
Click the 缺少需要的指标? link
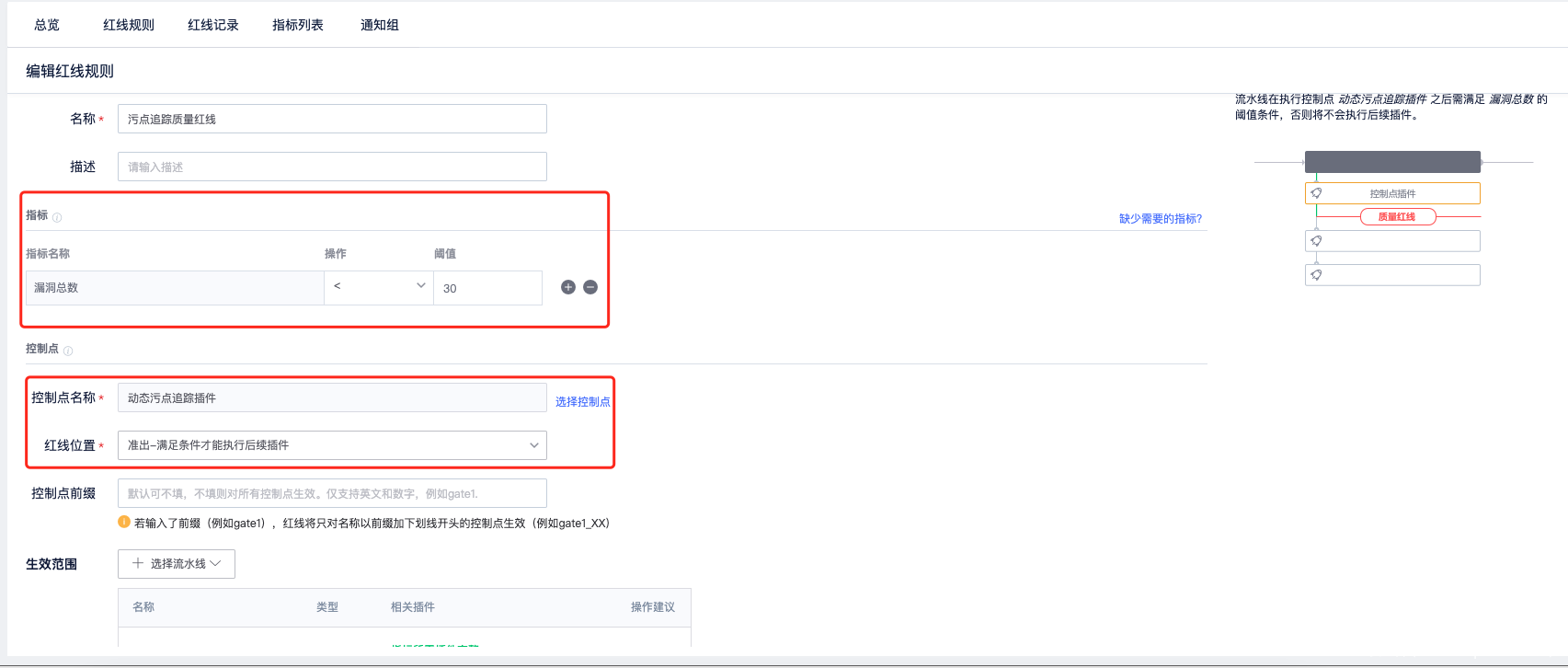coord(1160,219)
